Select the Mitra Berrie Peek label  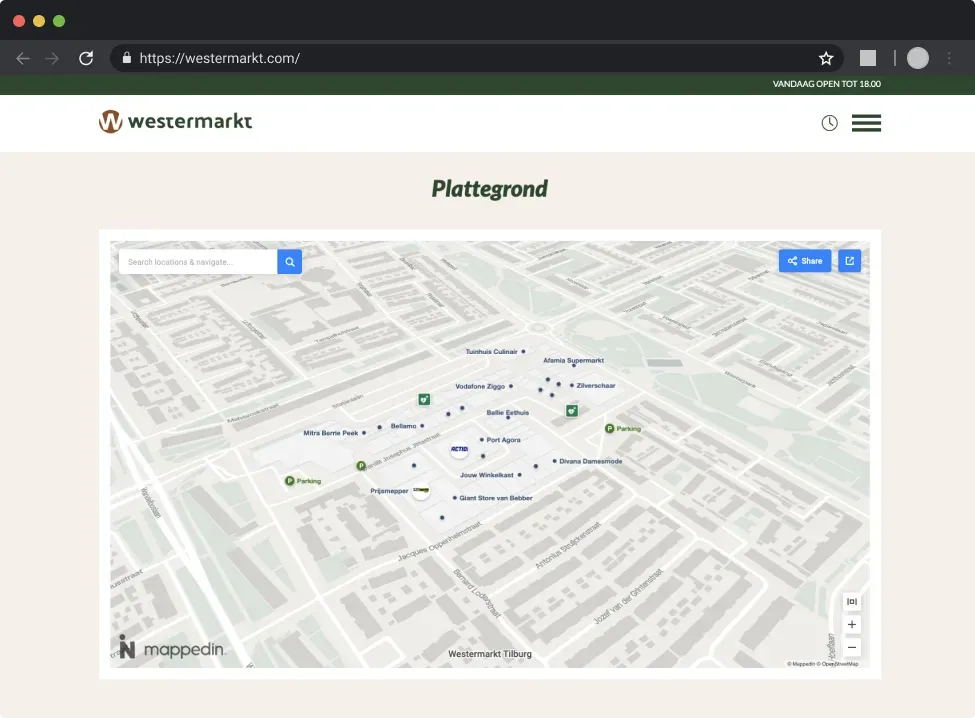(331, 433)
